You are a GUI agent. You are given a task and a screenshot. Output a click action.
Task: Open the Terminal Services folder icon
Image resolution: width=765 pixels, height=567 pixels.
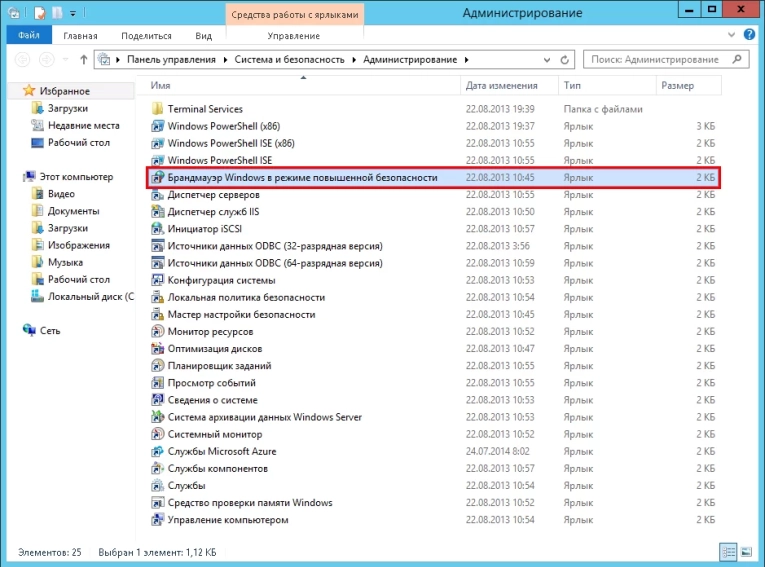[157, 109]
